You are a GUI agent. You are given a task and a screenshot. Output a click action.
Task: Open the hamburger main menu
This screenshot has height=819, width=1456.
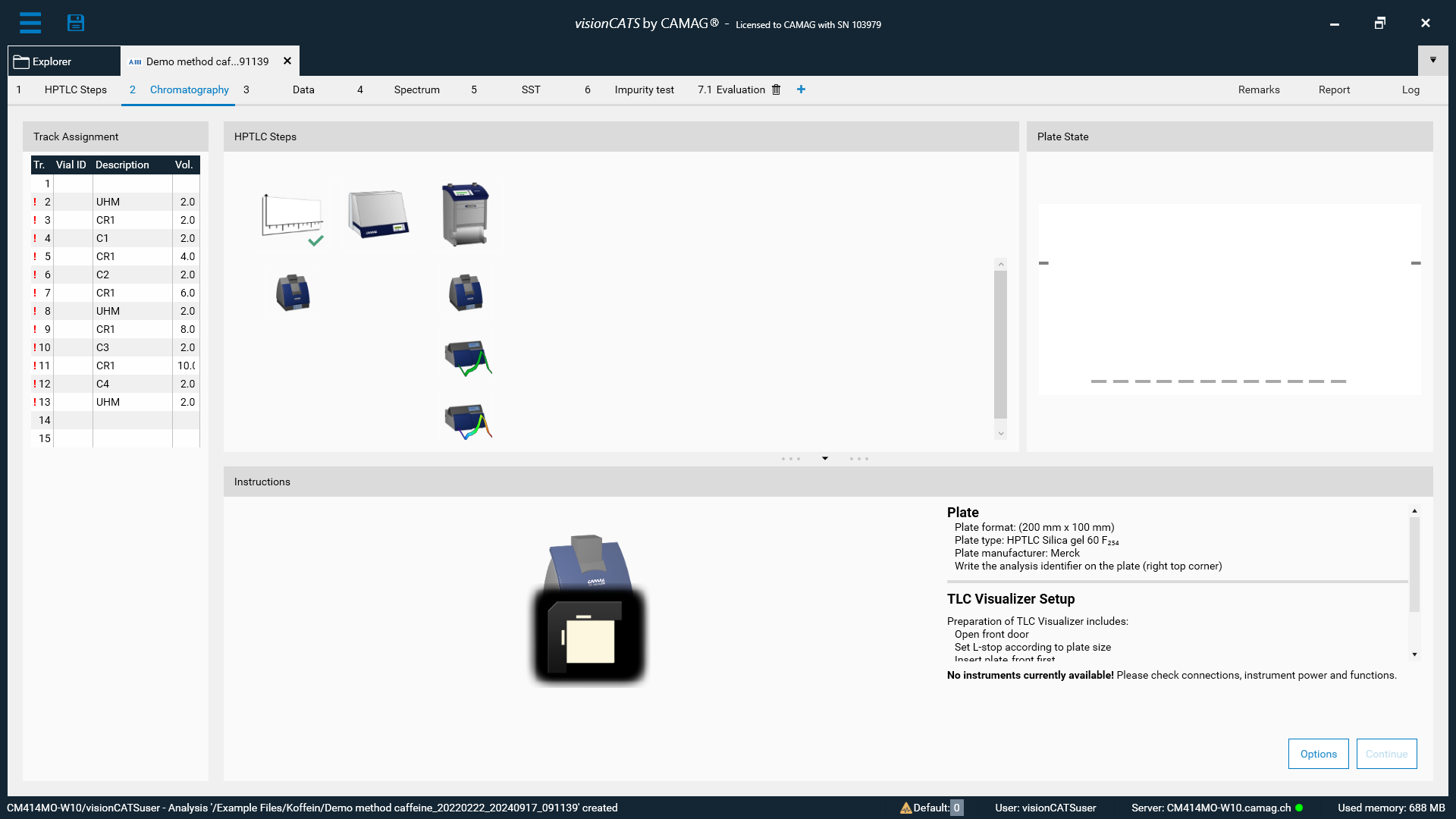click(x=30, y=23)
